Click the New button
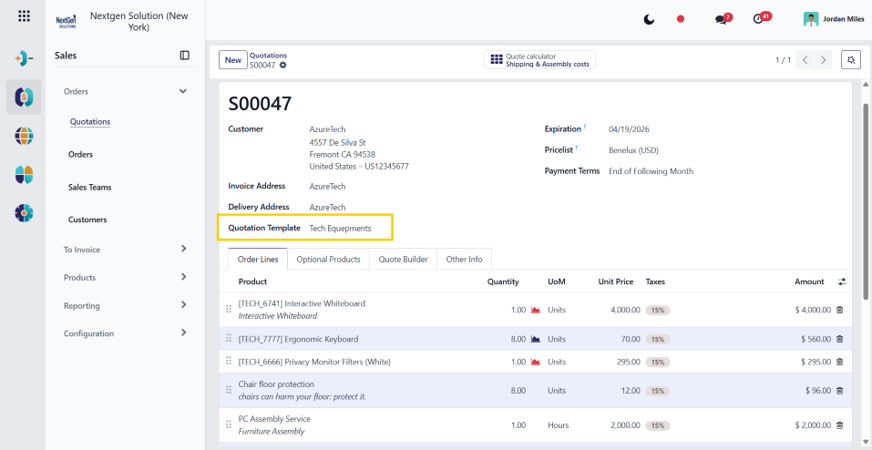872x450 pixels. coord(233,60)
